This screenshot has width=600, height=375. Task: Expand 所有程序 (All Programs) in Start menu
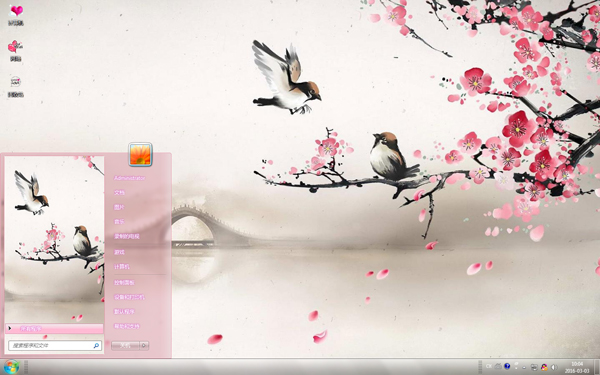(54, 328)
